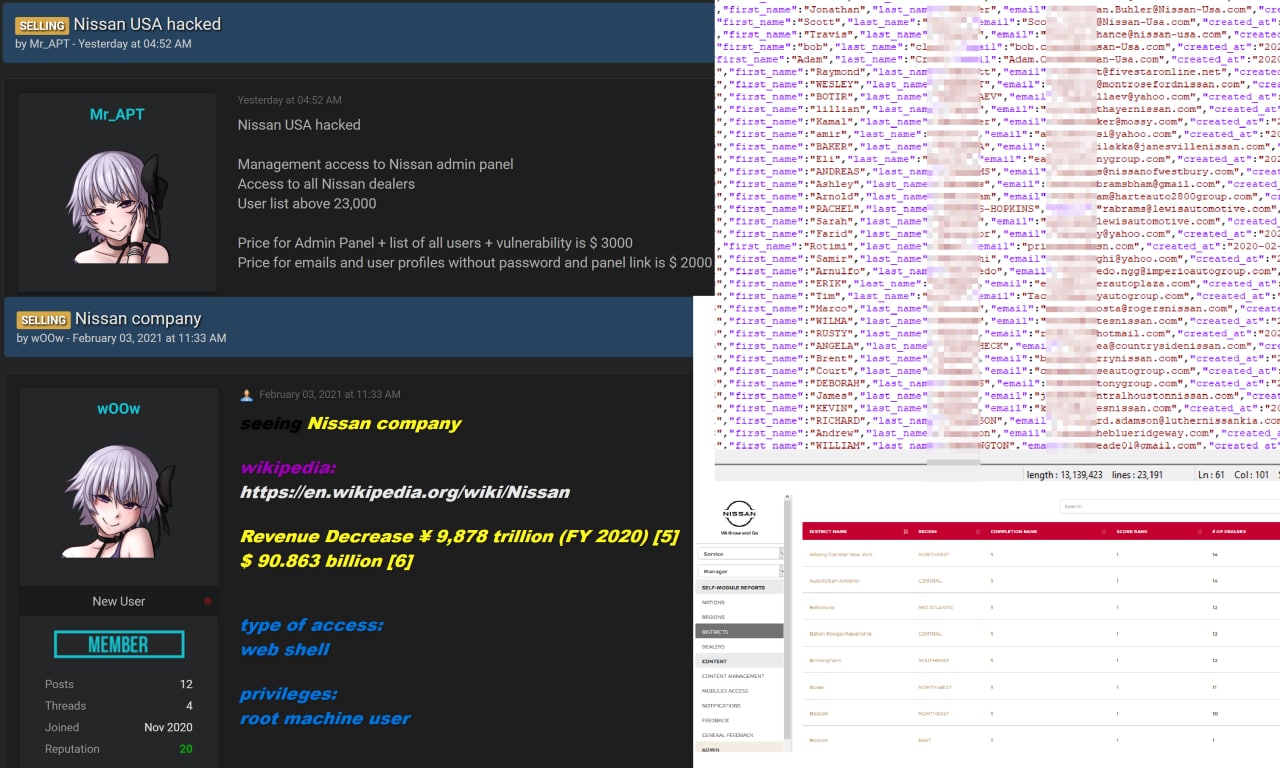Click NORTHEAST region in Albany row

pos(933,554)
